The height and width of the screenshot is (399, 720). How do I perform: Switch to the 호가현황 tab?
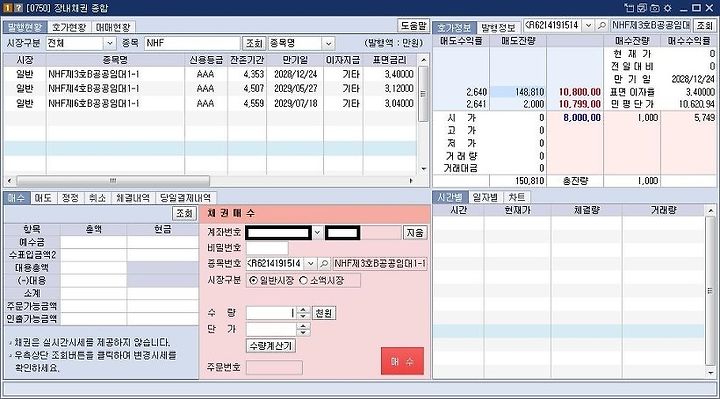pyautogui.click(x=69, y=27)
